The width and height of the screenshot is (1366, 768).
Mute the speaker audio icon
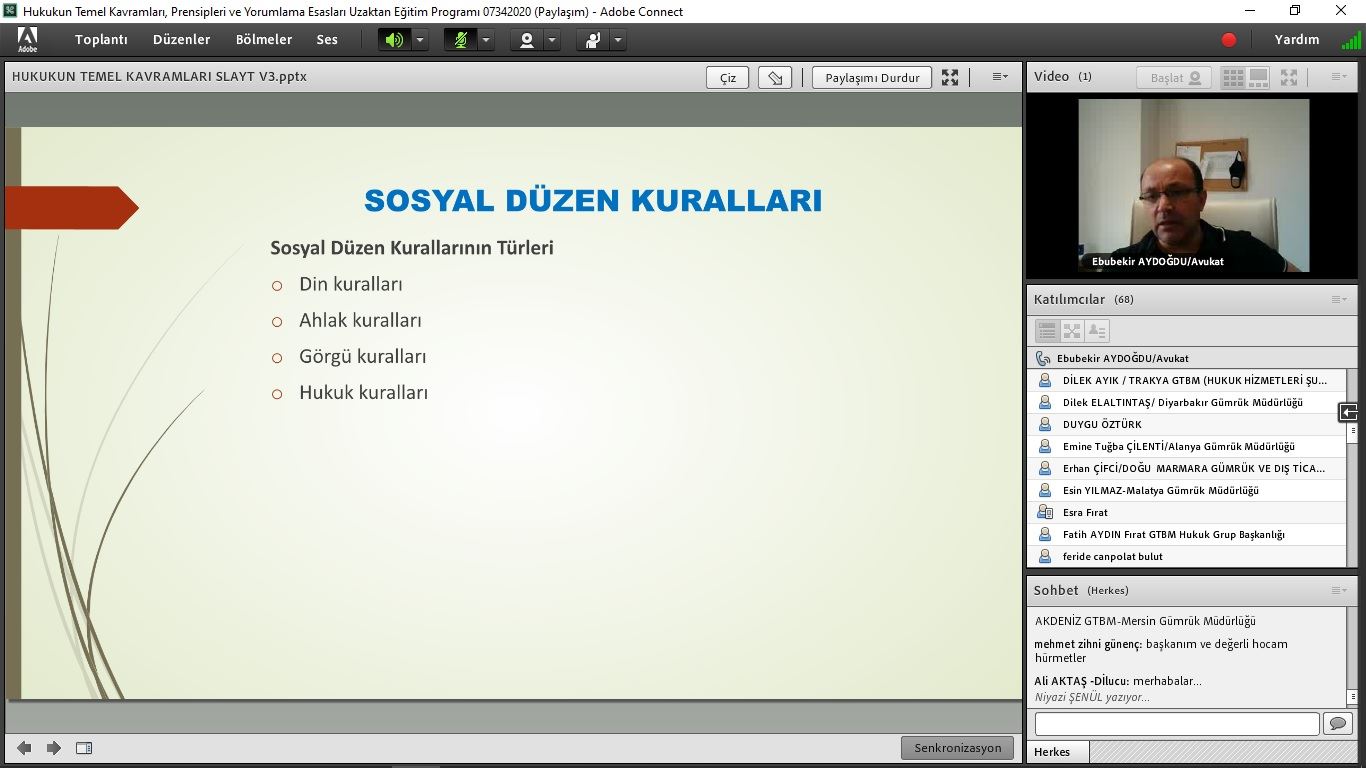395,40
